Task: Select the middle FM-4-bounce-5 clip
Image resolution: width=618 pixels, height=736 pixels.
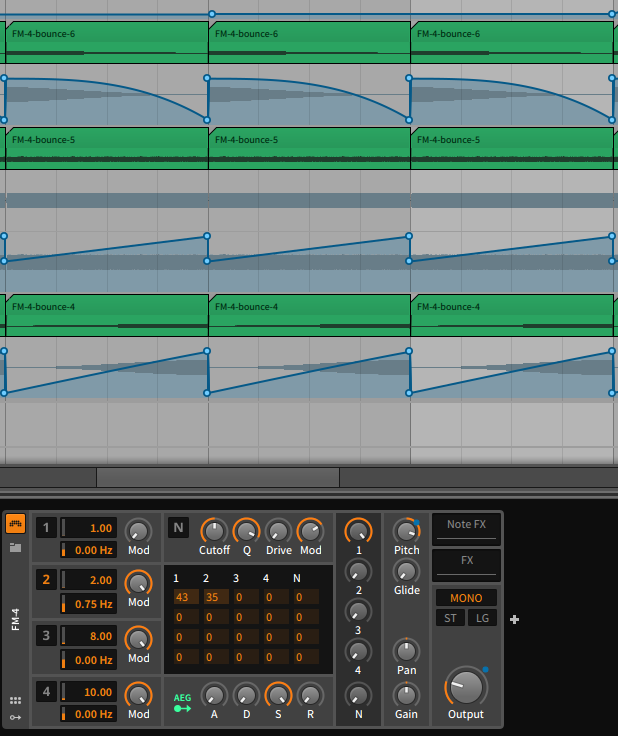Action: click(309, 148)
